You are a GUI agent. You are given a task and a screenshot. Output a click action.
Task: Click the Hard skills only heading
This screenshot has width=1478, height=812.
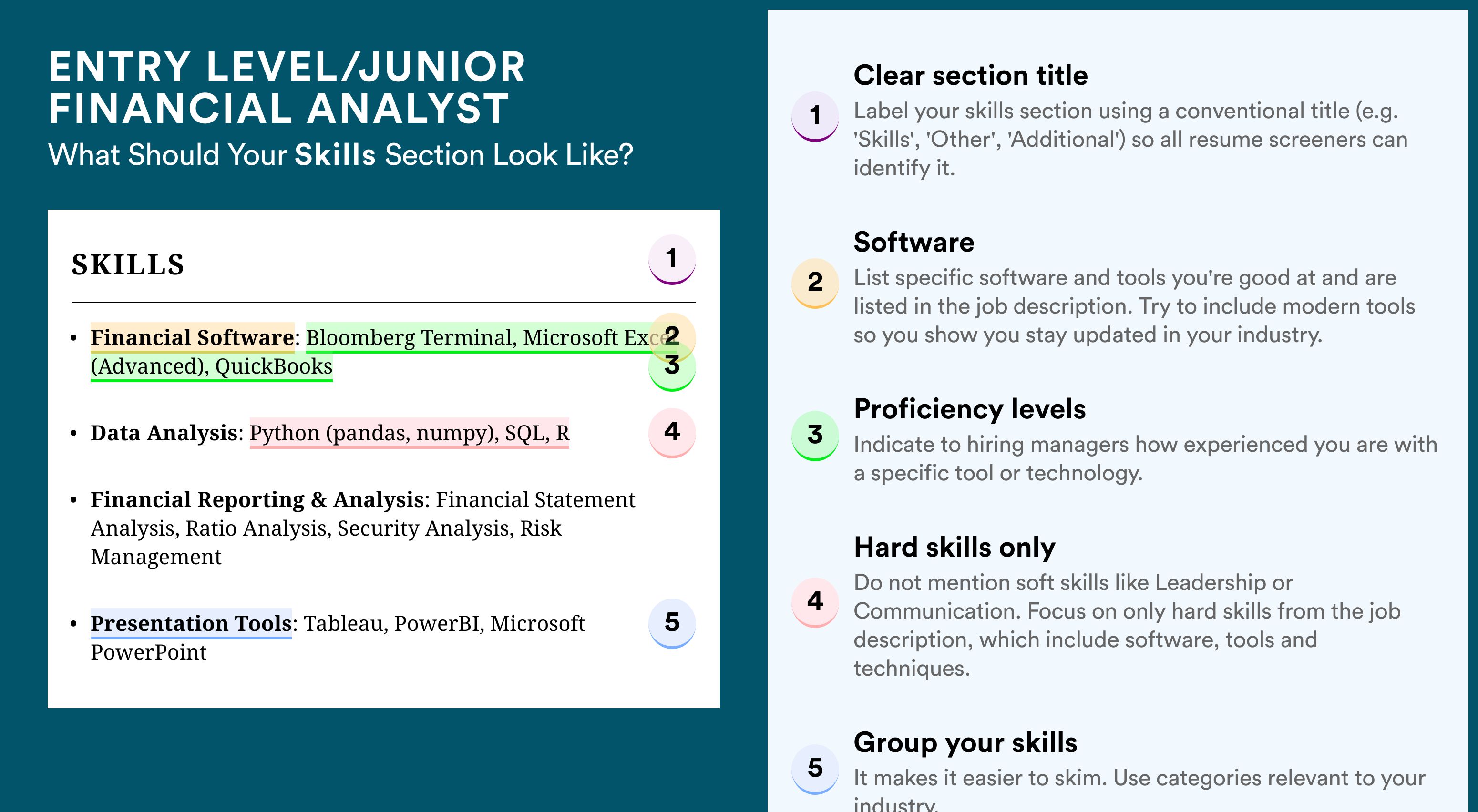[x=954, y=547]
